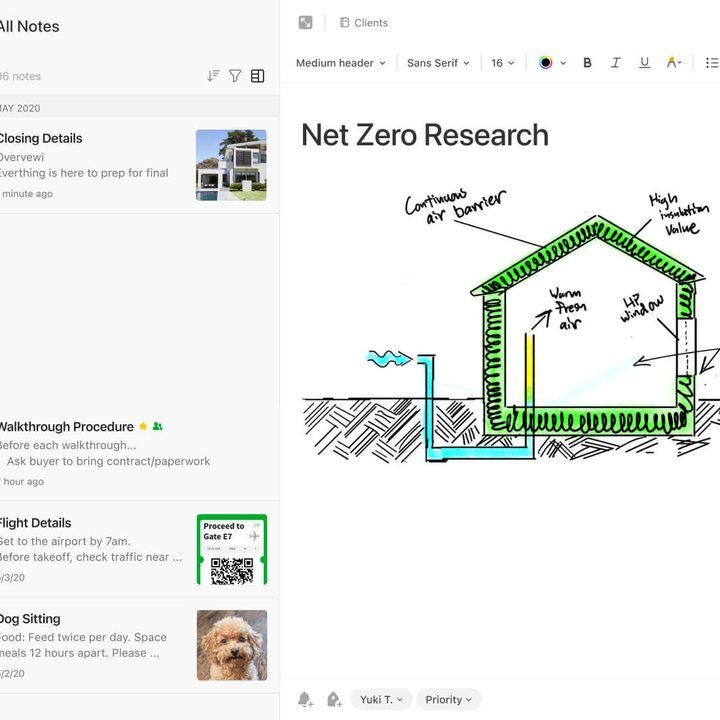This screenshot has height=720, width=720.
Task: Open the font size 16 dropdown
Action: 502,63
